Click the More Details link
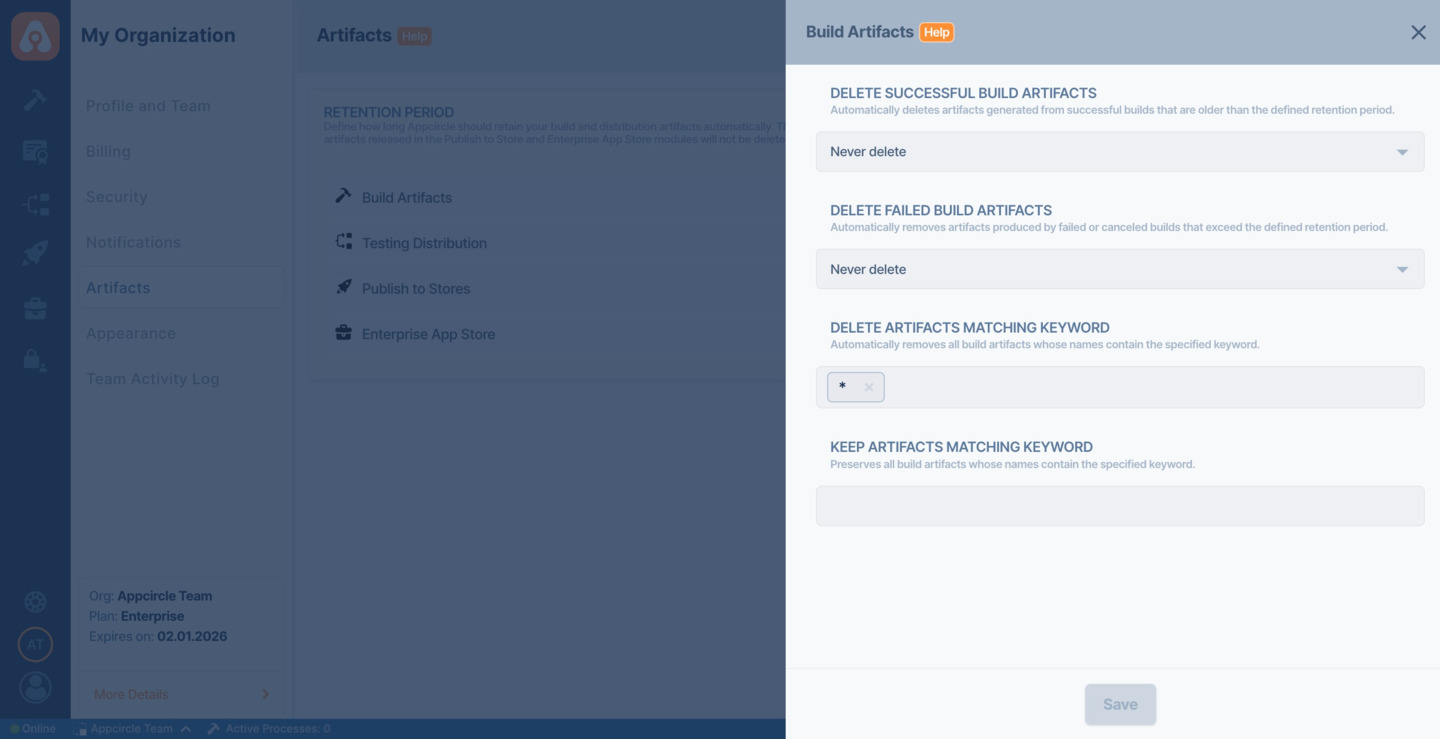 pyautogui.click(x=129, y=693)
